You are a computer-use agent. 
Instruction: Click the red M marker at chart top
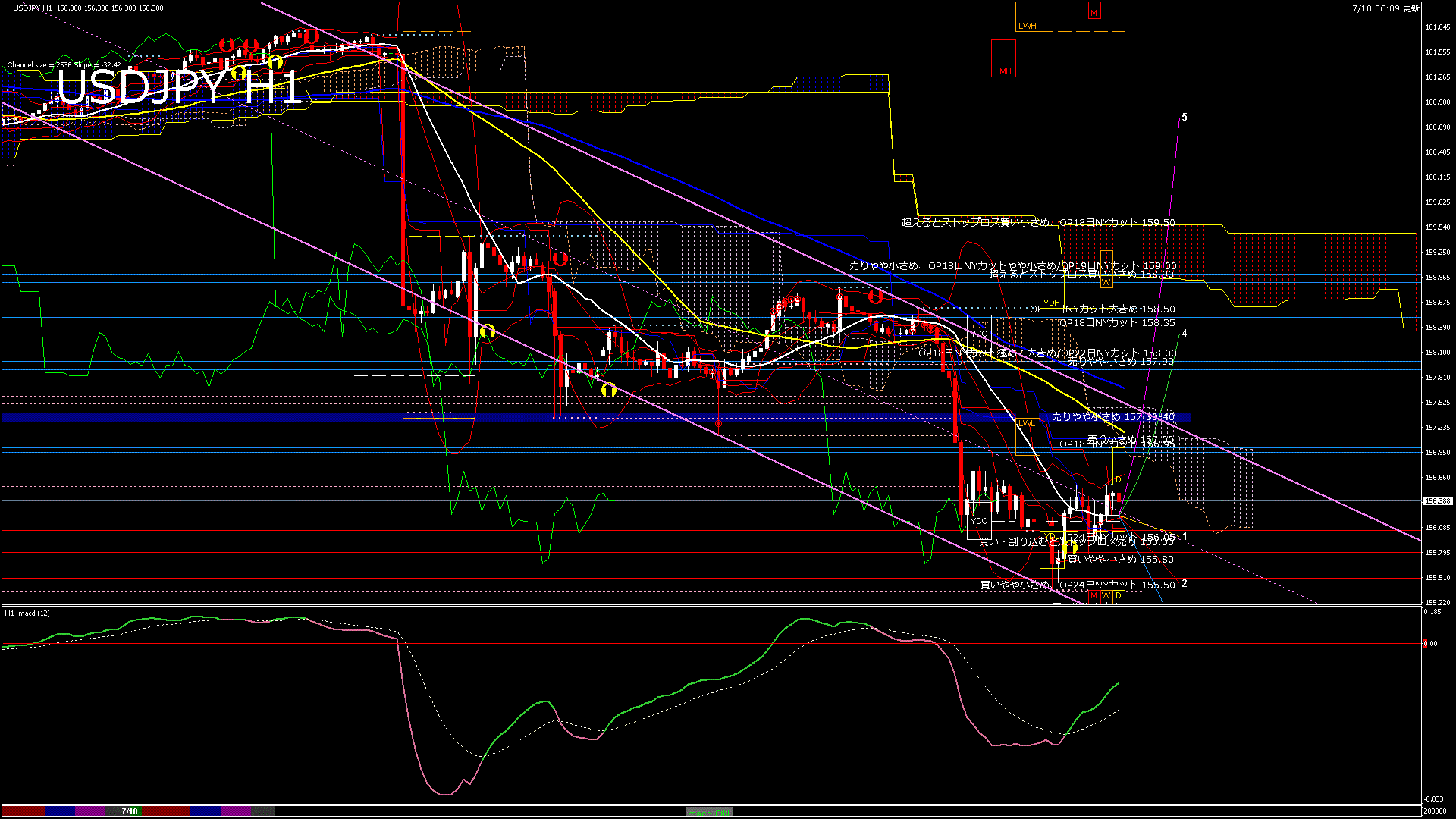coord(1094,13)
